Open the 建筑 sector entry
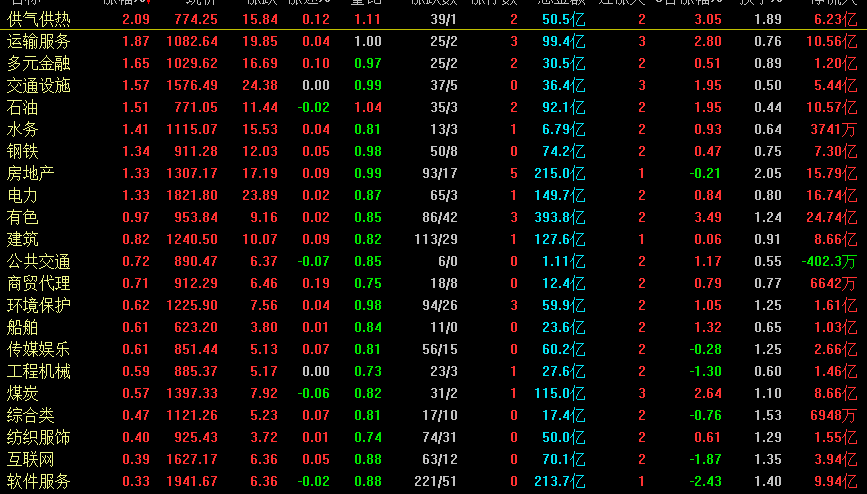 pos(22,240)
